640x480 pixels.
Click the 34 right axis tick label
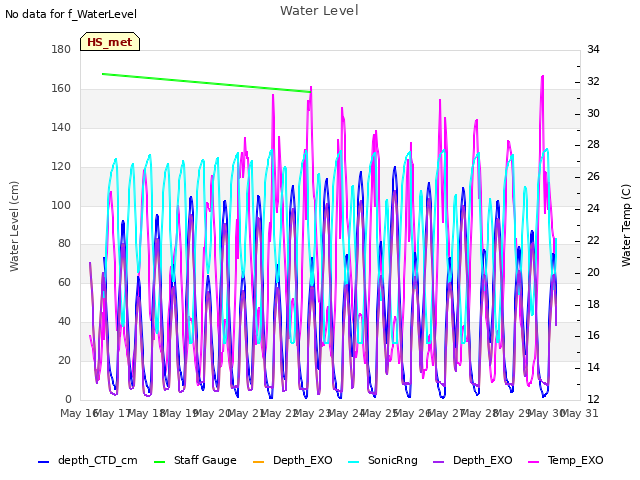593,49
